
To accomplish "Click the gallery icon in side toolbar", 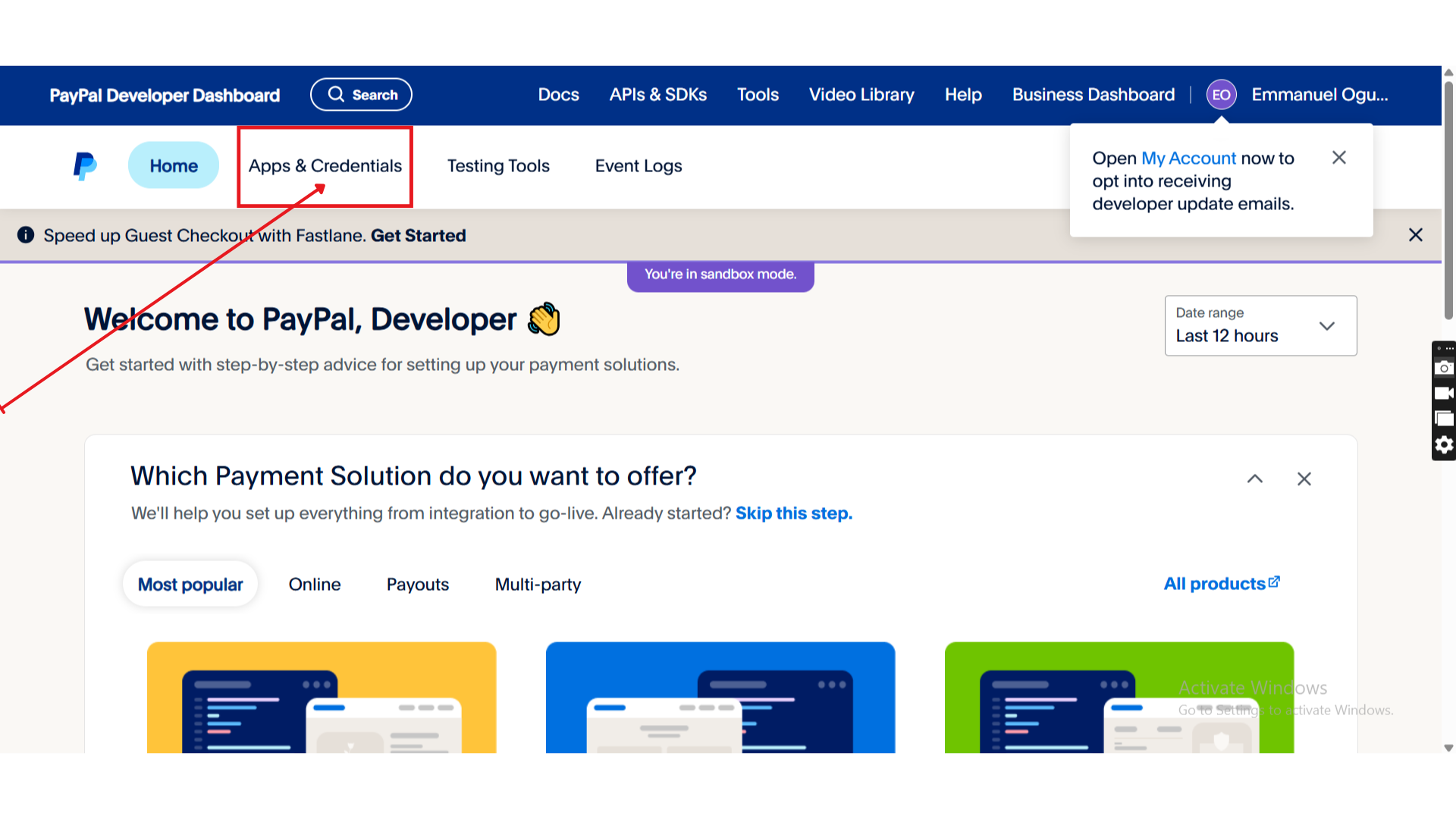I will [1444, 419].
